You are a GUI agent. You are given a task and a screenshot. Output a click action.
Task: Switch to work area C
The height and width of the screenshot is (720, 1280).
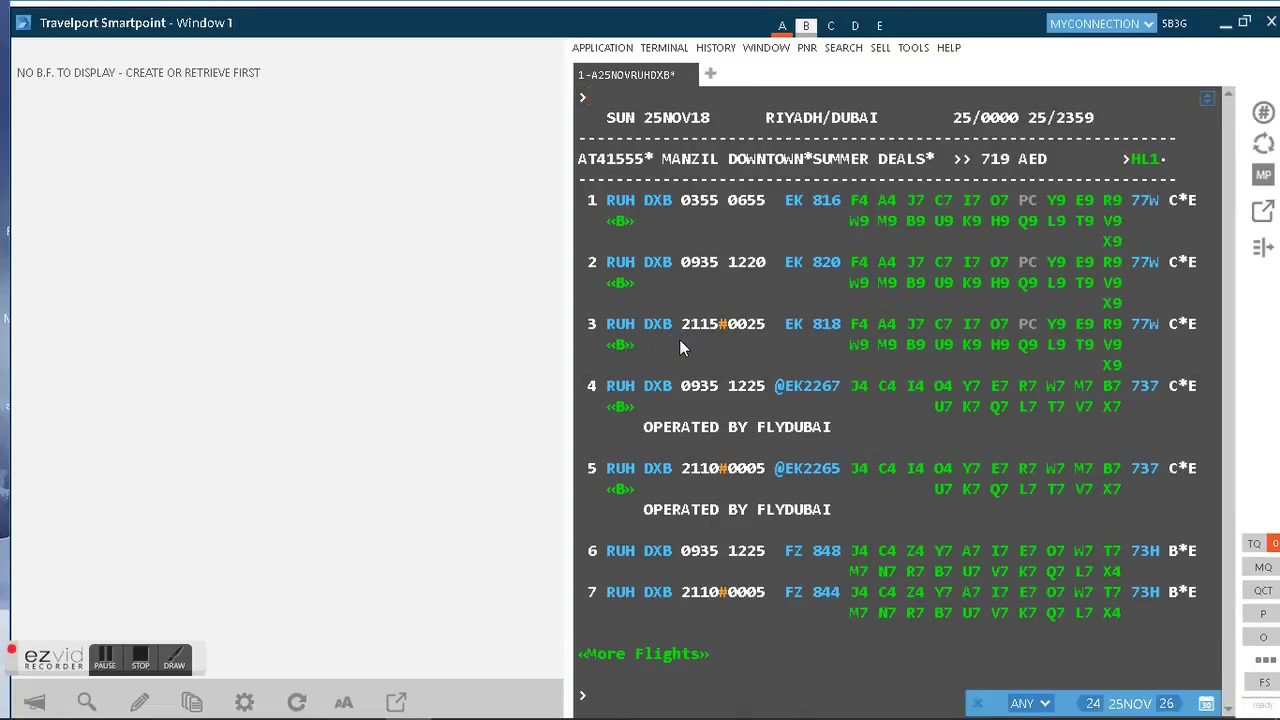(x=830, y=26)
